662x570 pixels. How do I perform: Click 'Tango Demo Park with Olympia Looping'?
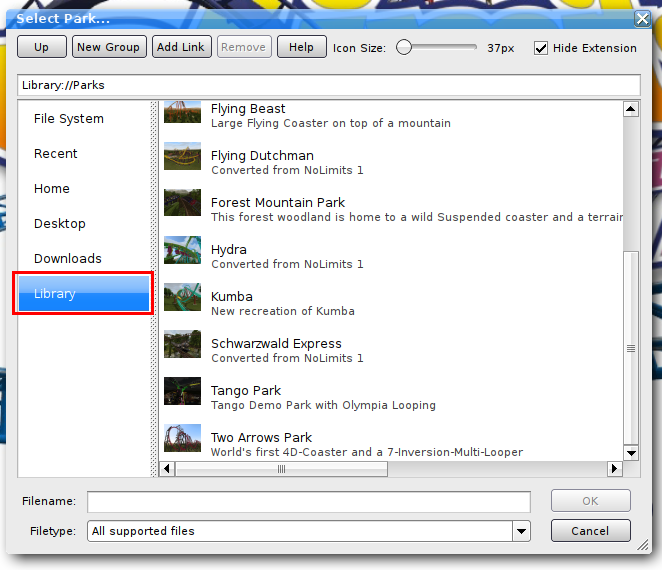click(323, 405)
